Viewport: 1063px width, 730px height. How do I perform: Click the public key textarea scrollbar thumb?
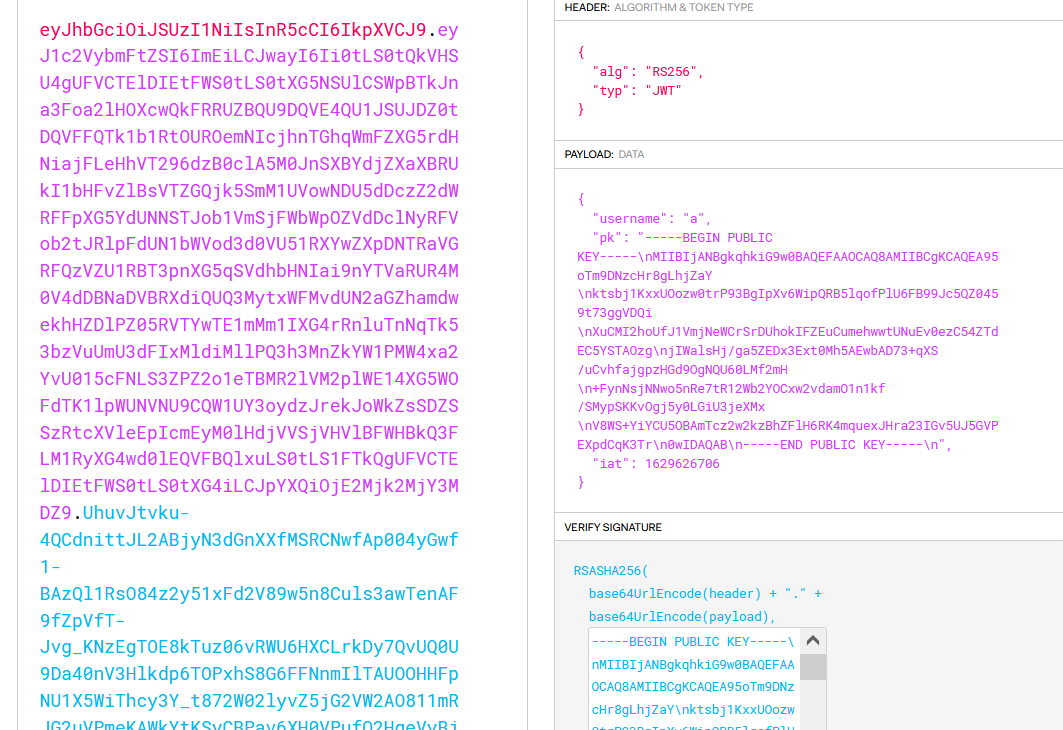pyautogui.click(x=813, y=667)
